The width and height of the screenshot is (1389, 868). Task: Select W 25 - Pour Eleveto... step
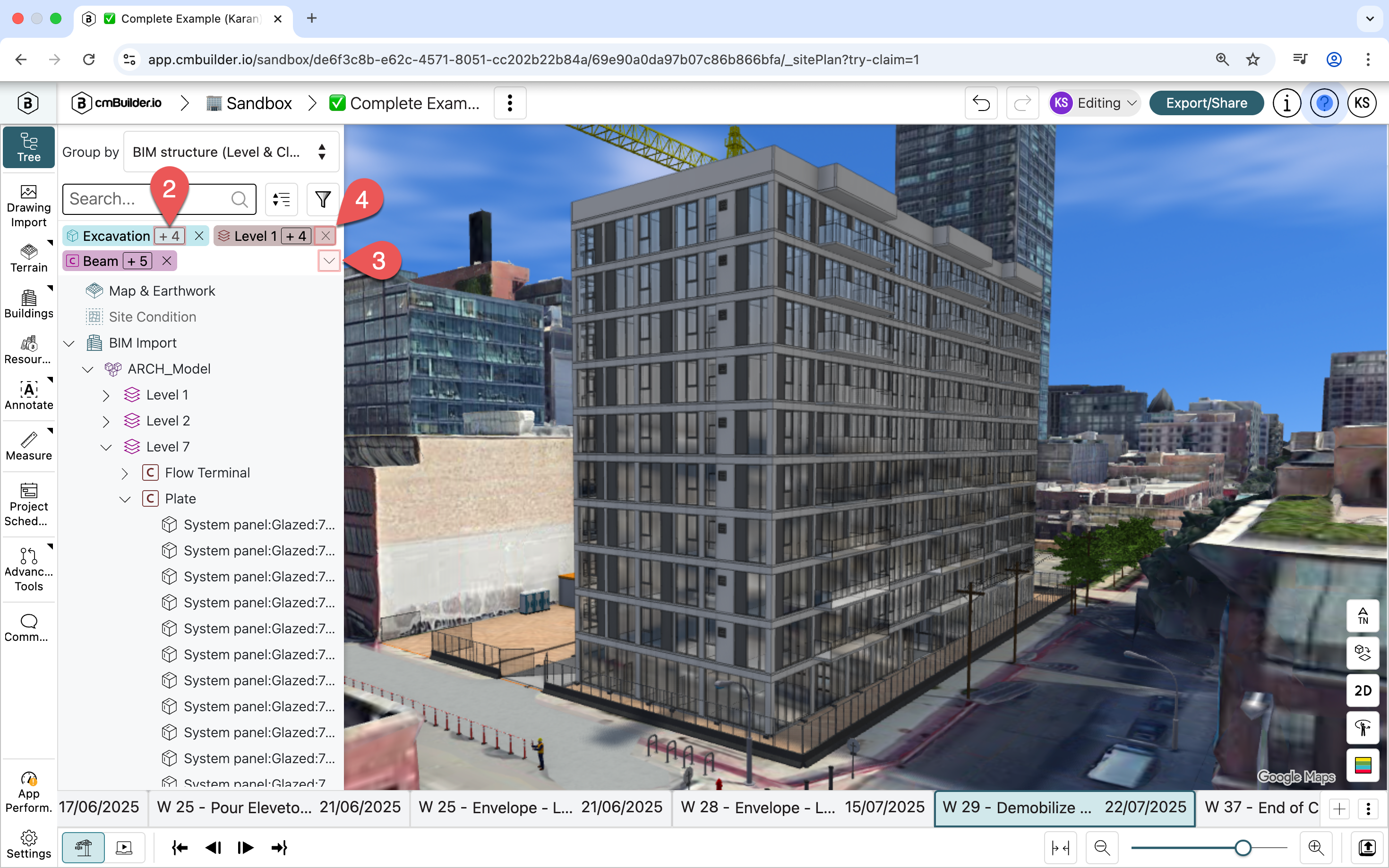click(279, 808)
